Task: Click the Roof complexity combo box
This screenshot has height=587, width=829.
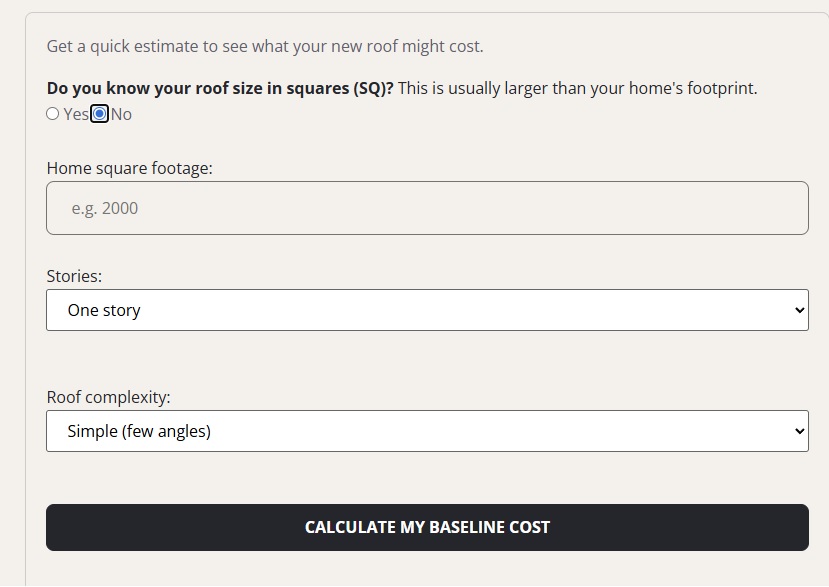Action: [427, 431]
